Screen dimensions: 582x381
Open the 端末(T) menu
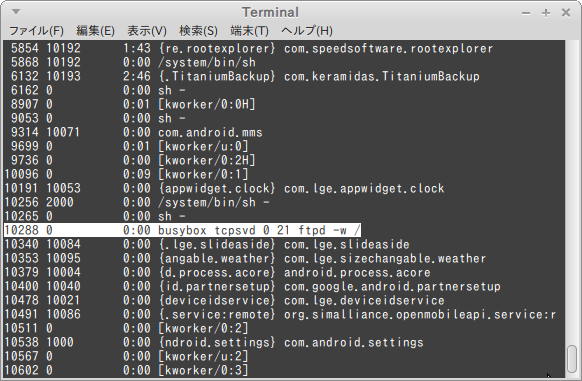tap(249, 30)
